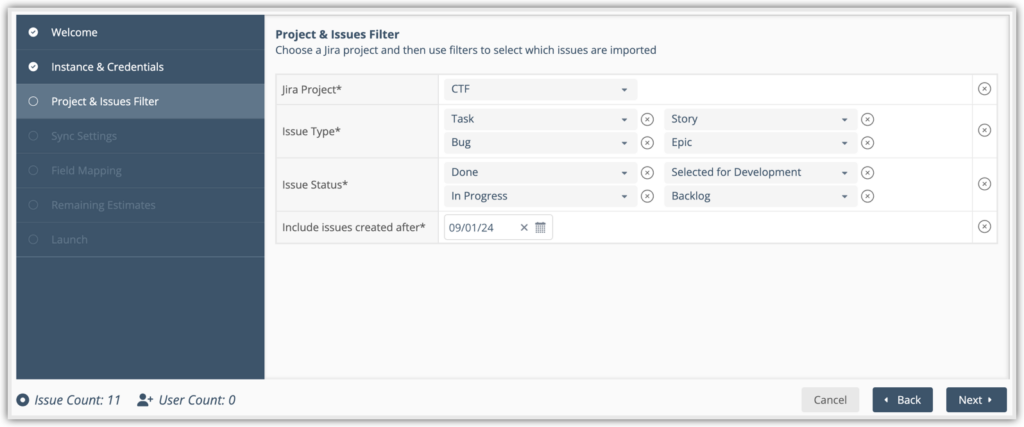This screenshot has width=1024, height=427.
Task: Clear the entire Issue Status row
Action: coord(984,184)
